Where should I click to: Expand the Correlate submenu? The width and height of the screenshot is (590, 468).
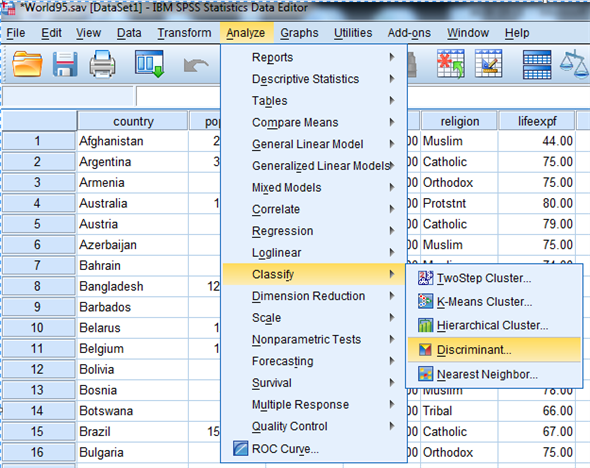coord(315,209)
